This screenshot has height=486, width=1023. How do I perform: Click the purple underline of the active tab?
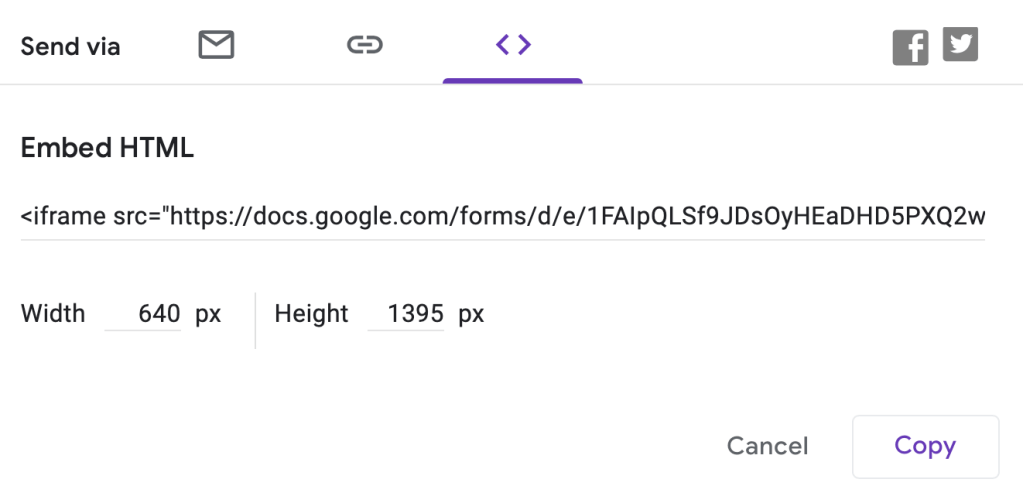(x=513, y=81)
